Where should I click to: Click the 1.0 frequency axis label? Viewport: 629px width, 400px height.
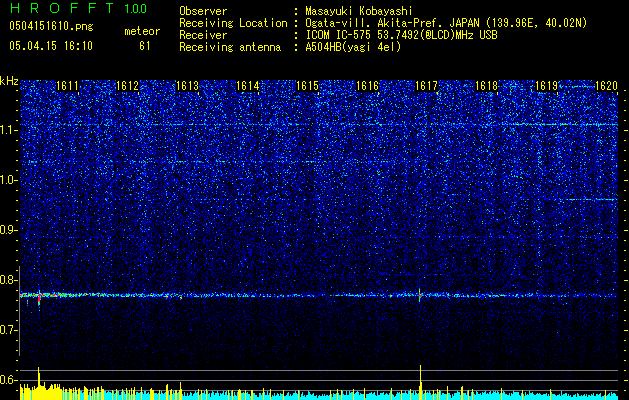[9, 180]
